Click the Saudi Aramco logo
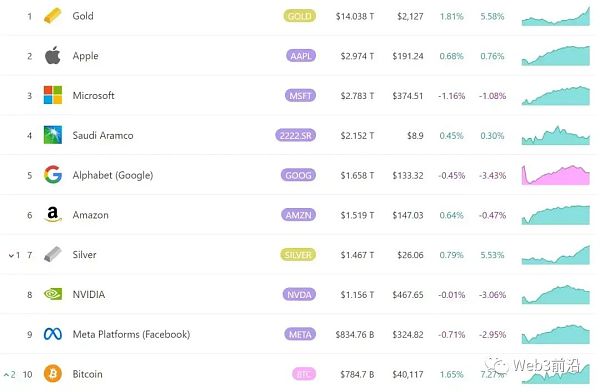 (x=53, y=135)
